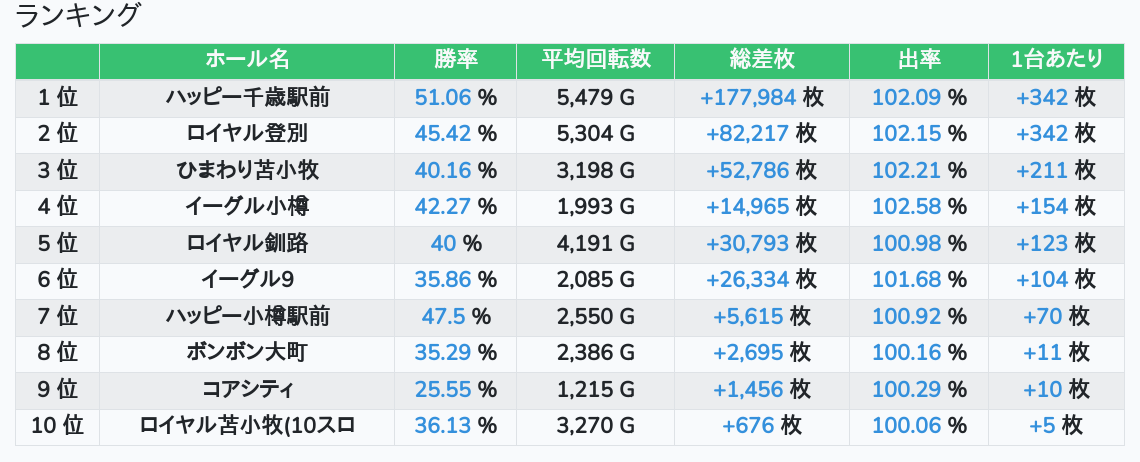Click the +177,984 total difference value
Viewport: 1140px width, 462px height.
point(748,98)
